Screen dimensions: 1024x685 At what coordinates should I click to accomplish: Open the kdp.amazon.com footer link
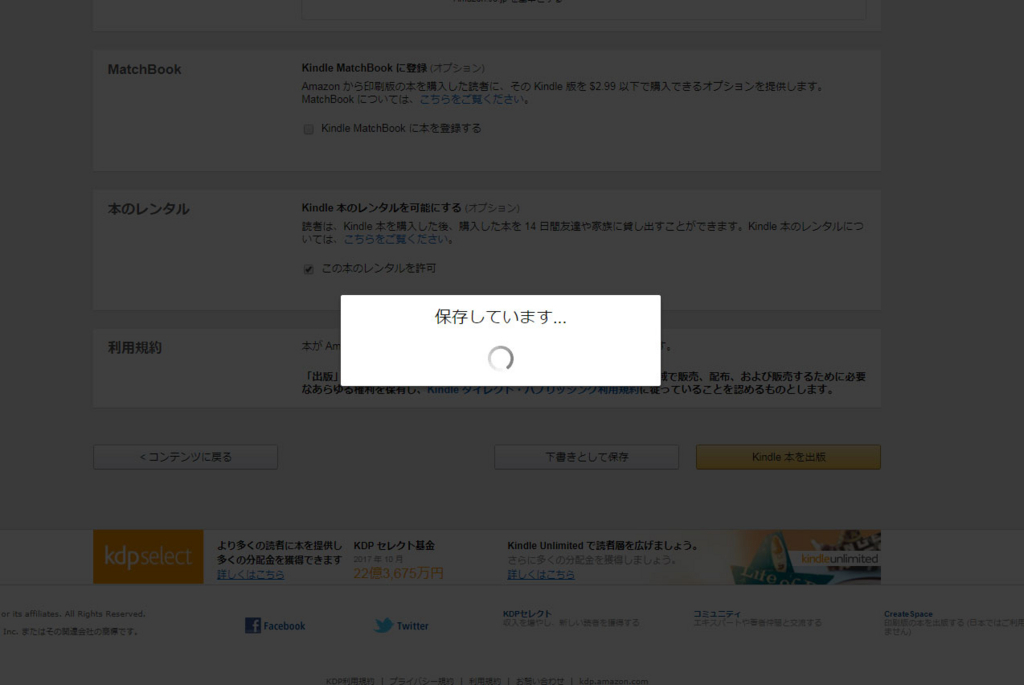coord(613,681)
